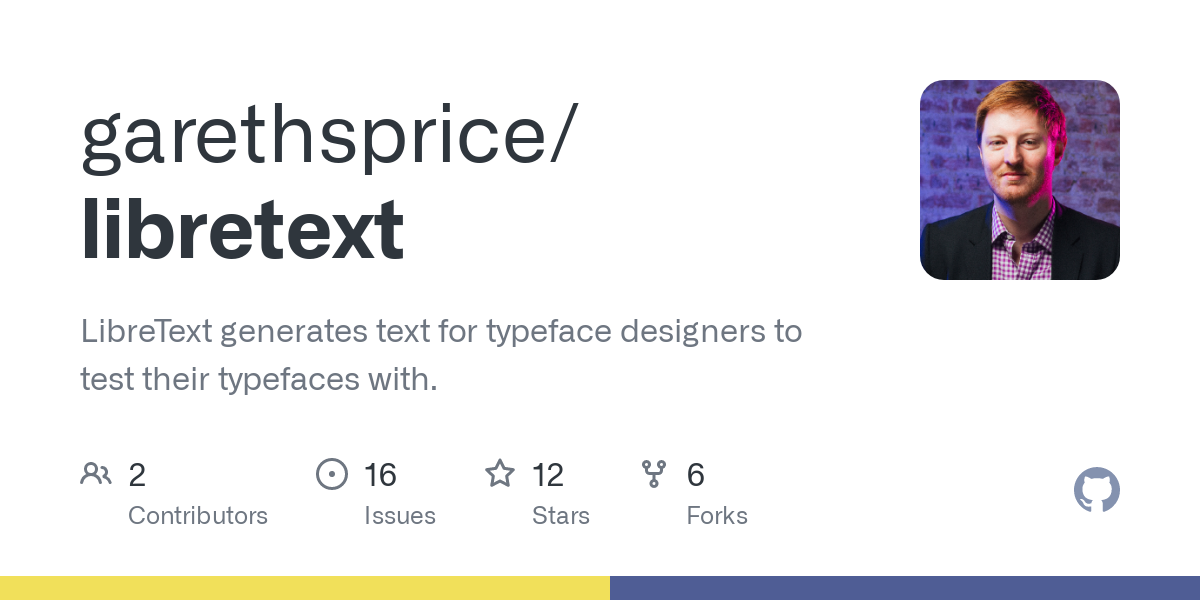
Task: Select the yellow language bar segment
Action: click(305, 588)
